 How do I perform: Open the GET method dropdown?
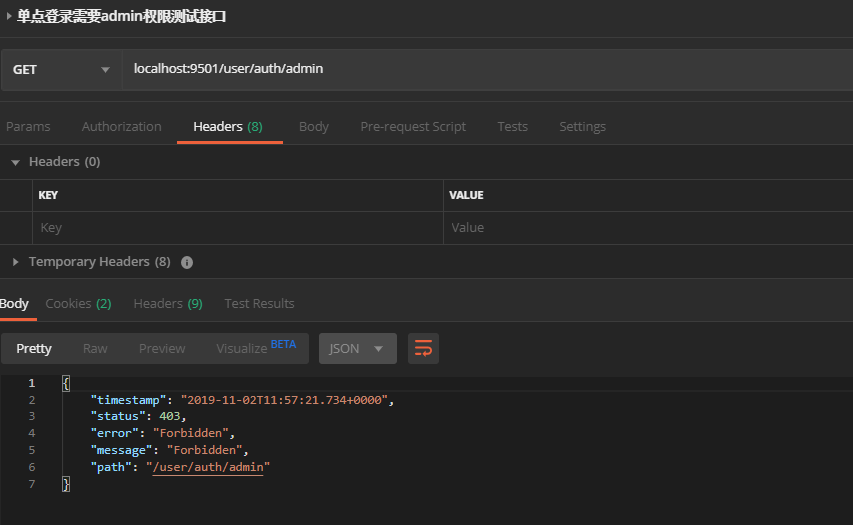tap(61, 70)
